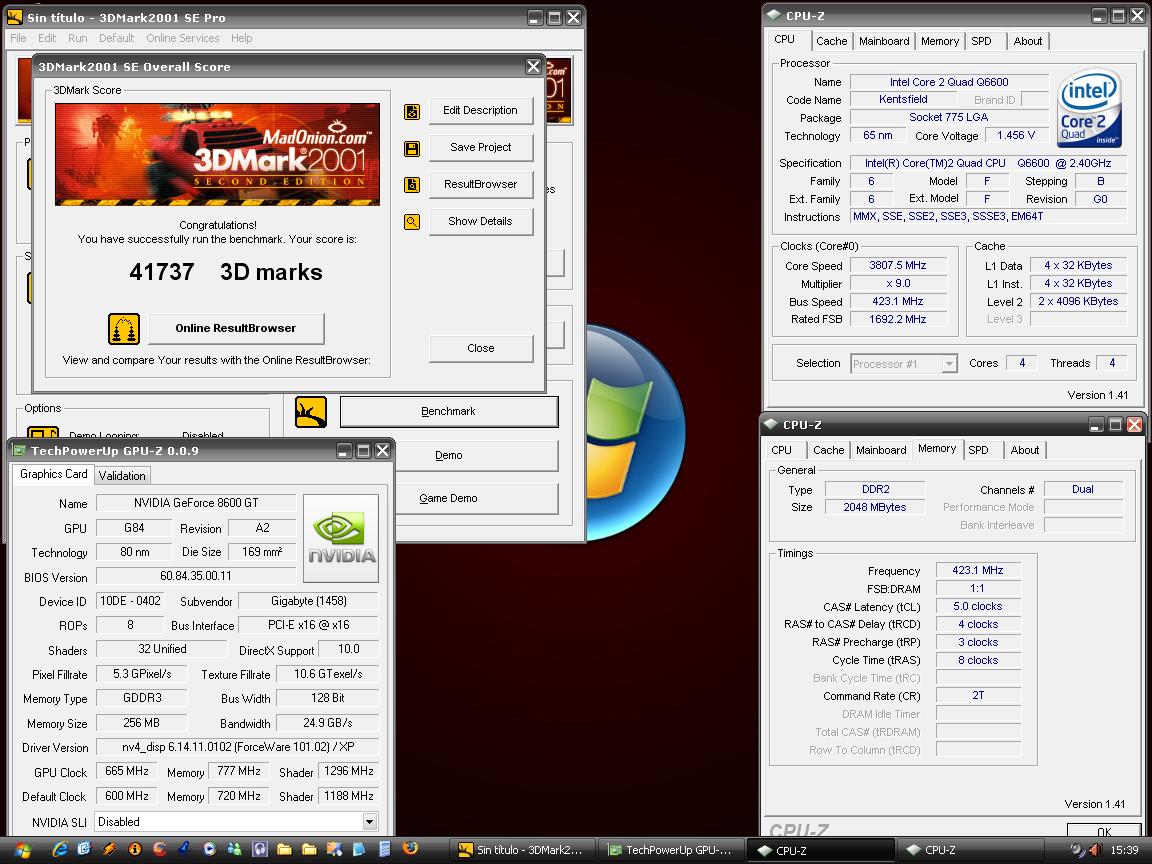Click the Core Speed value 3807.5 MHz
This screenshot has width=1152, height=864.
point(898,265)
